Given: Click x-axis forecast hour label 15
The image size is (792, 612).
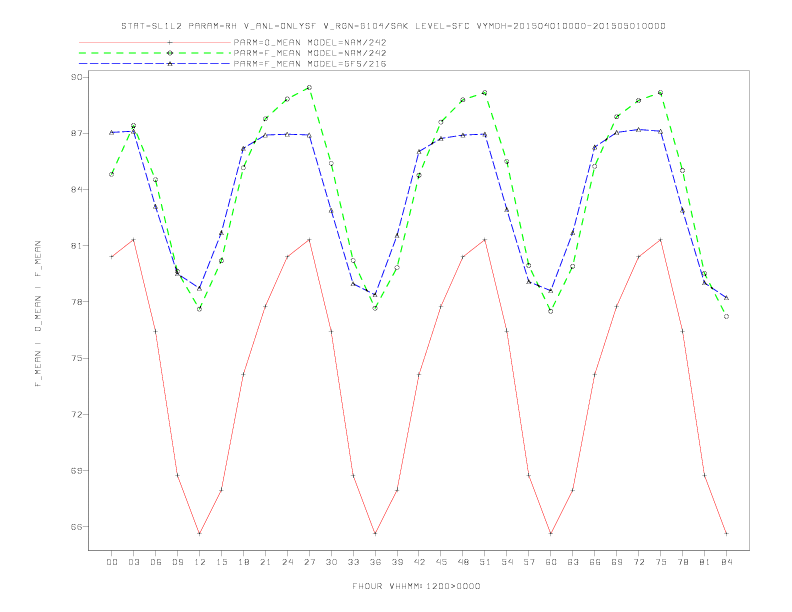Looking at the screenshot, I should pyautogui.click(x=221, y=562).
